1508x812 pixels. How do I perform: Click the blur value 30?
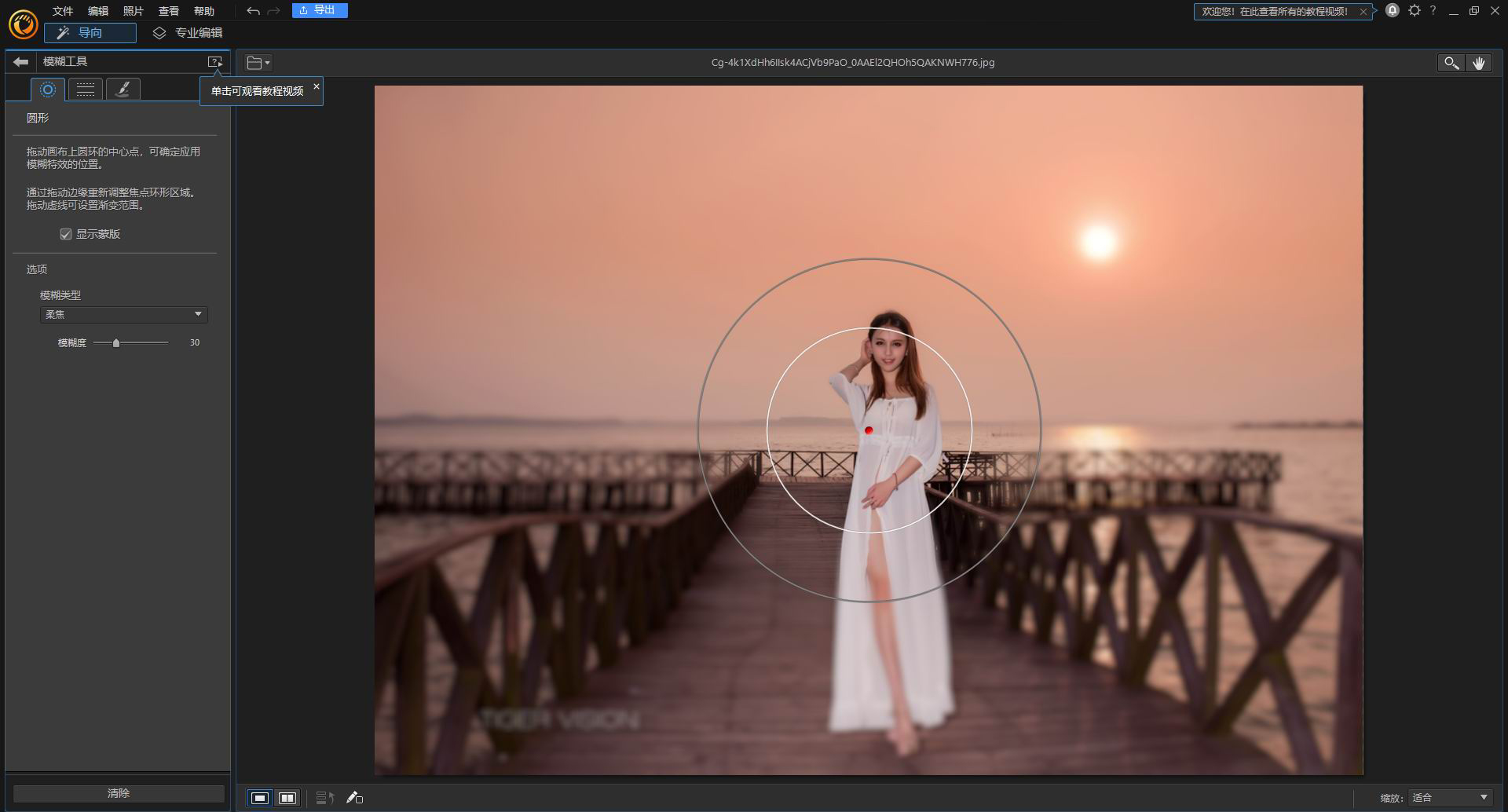pyautogui.click(x=195, y=342)
